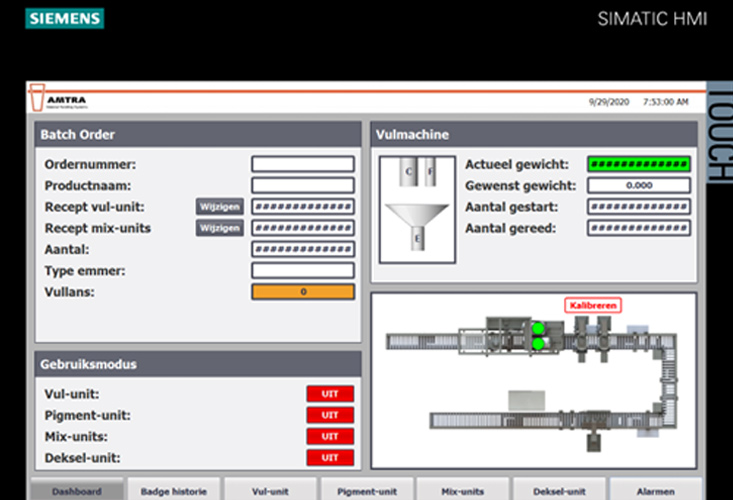The image size is (733, 500).
Task: Toggle Deksel-unit mode UIT switch
Action: 330,457
